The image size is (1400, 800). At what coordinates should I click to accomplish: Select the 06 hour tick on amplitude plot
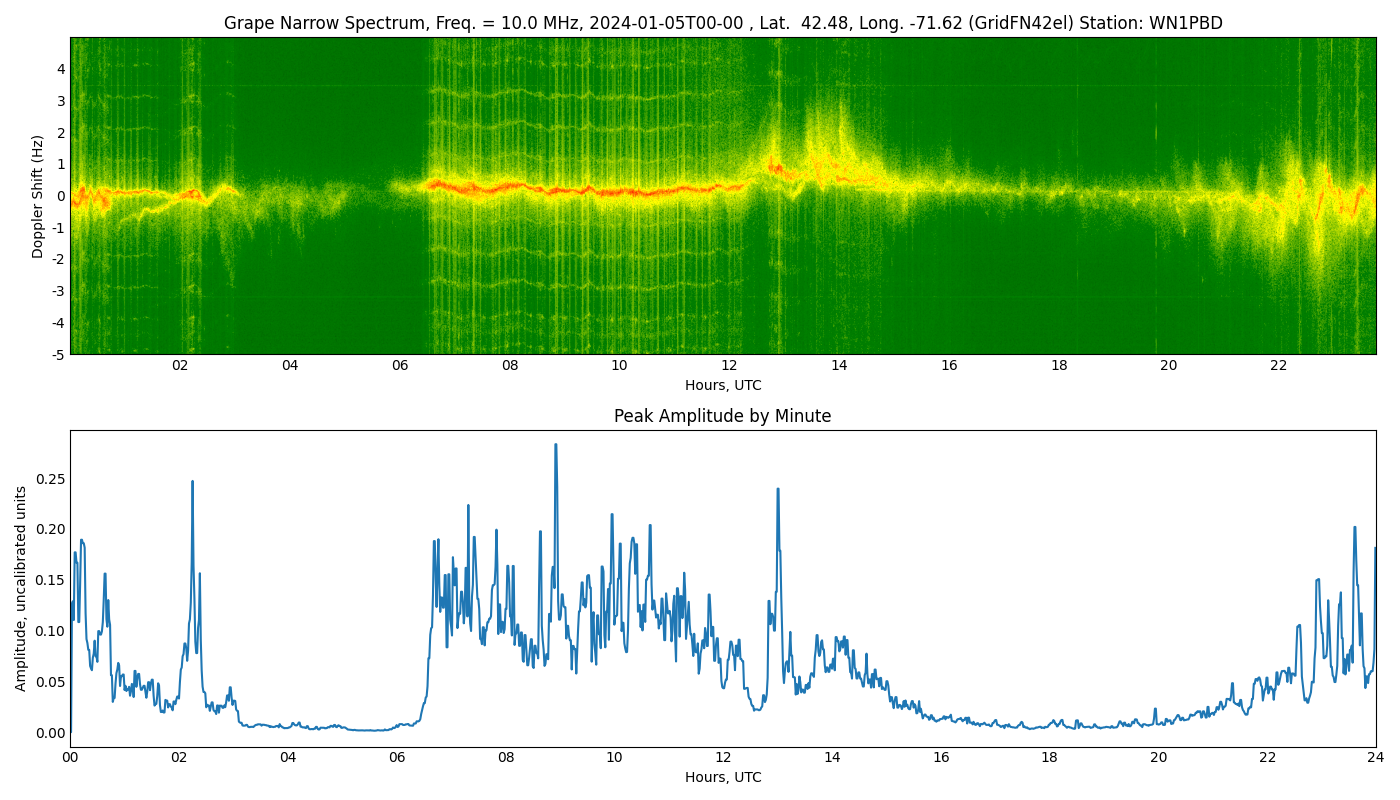click(397, 757)
